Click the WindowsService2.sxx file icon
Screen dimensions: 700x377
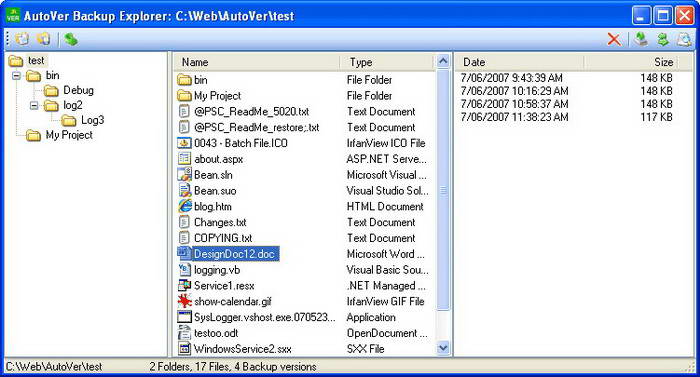point(184,348)
